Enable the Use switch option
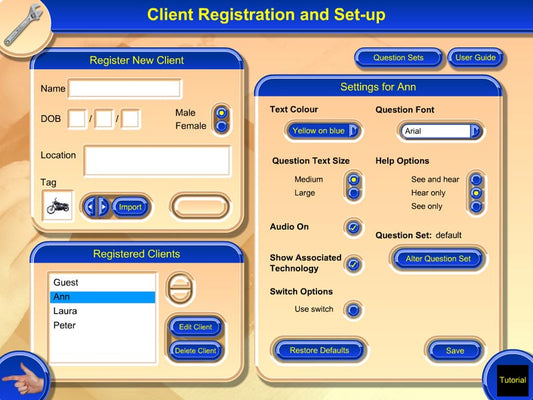 tap(354, 310)
